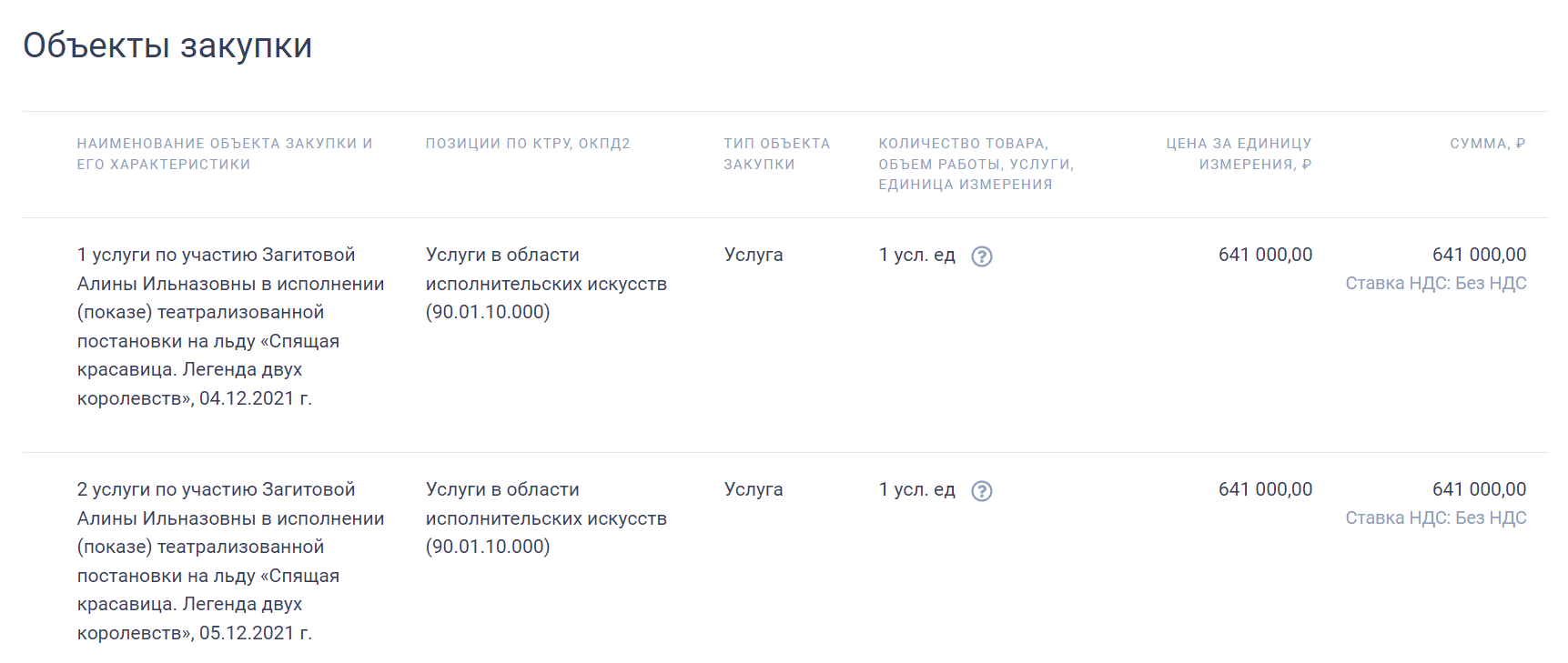The width and height of the screenshot is (1568, 663).
Task: Click the 'Сумма, ₽' column header
Action: [x=1488, y=144]
